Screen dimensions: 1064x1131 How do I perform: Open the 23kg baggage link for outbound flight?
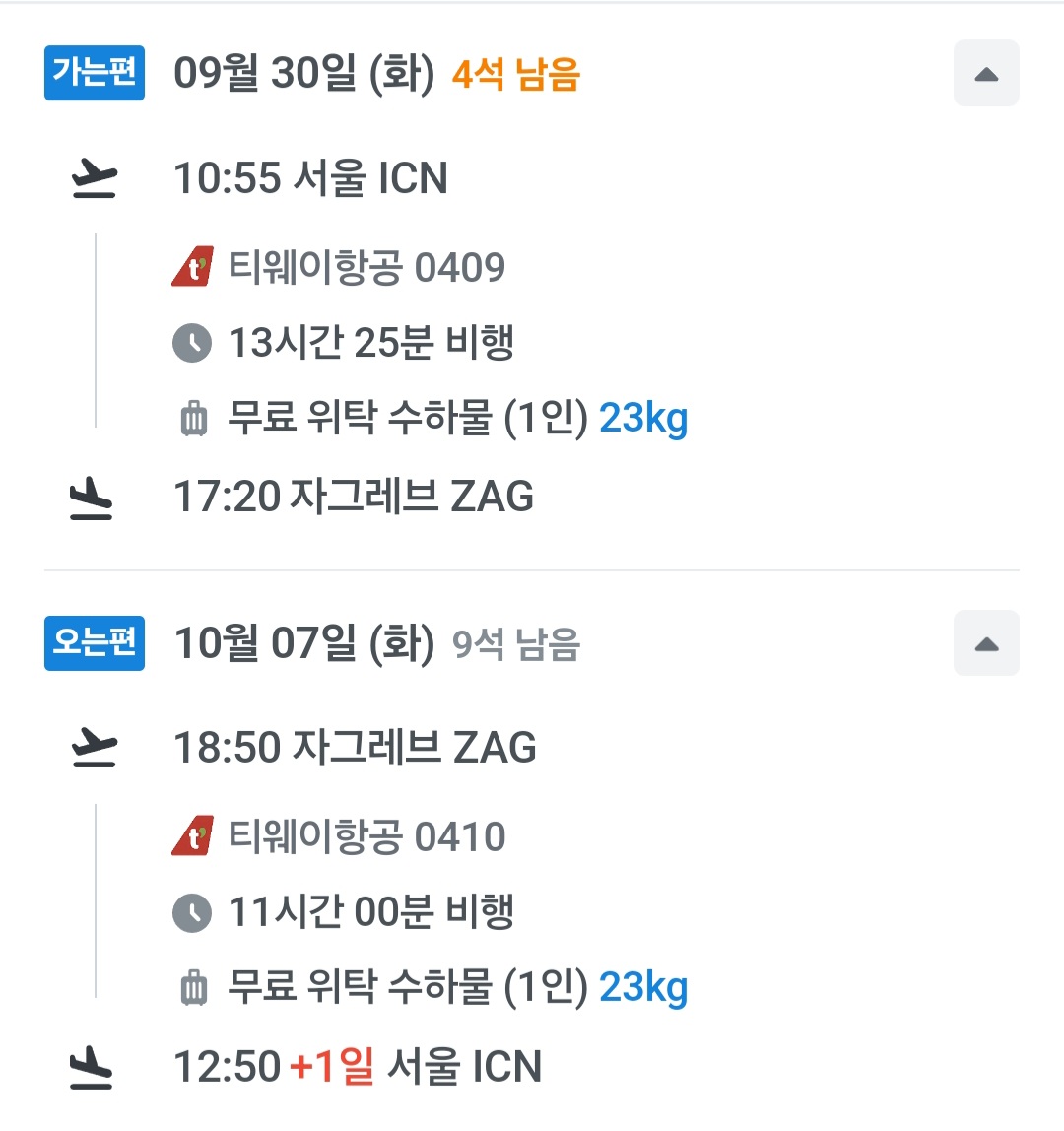coord(643,419)
